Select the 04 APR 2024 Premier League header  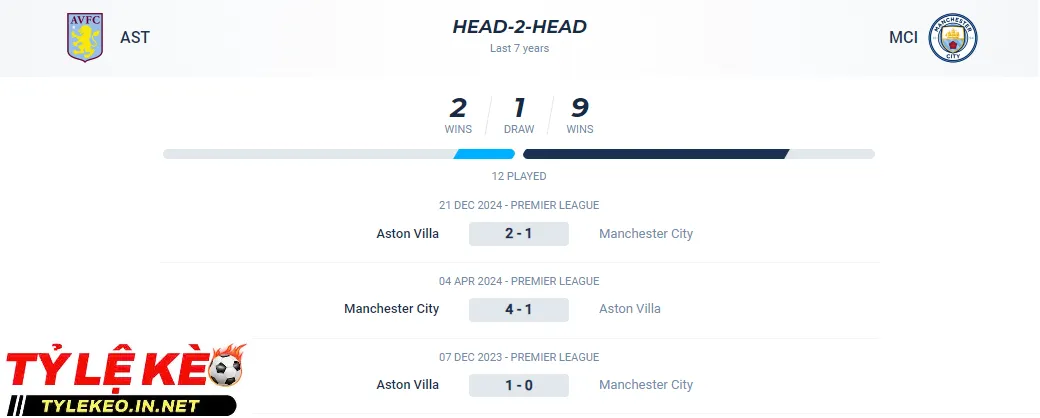(x=519, y=282)
